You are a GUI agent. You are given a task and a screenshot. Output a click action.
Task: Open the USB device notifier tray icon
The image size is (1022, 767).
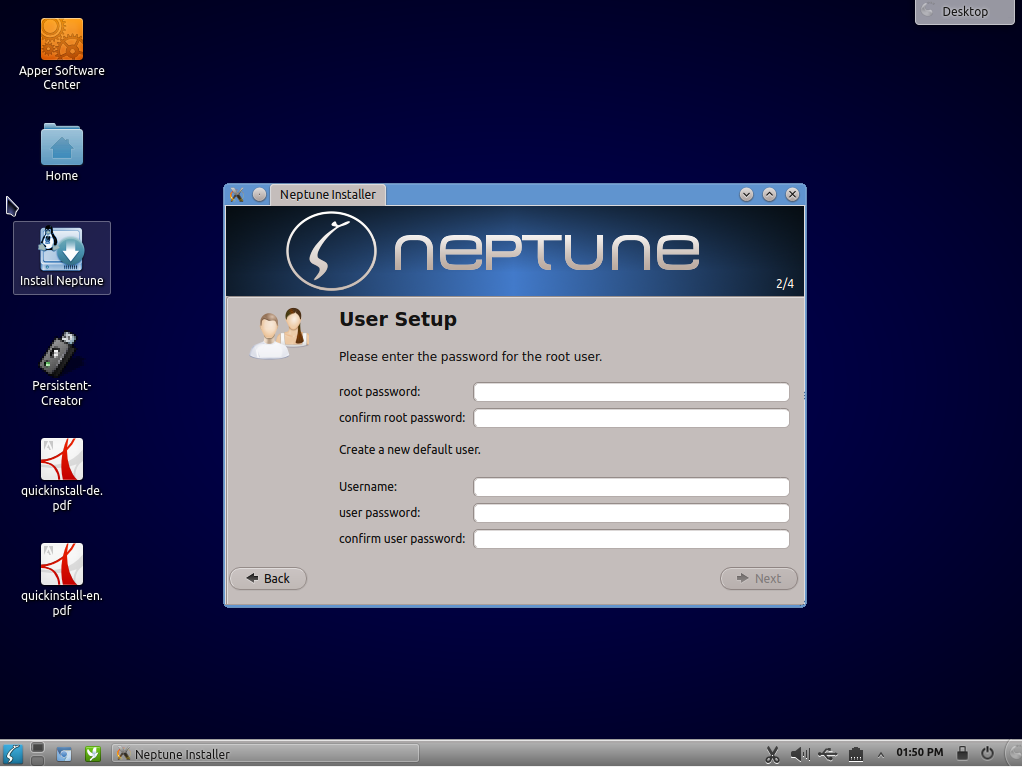[x=828, y=755]
